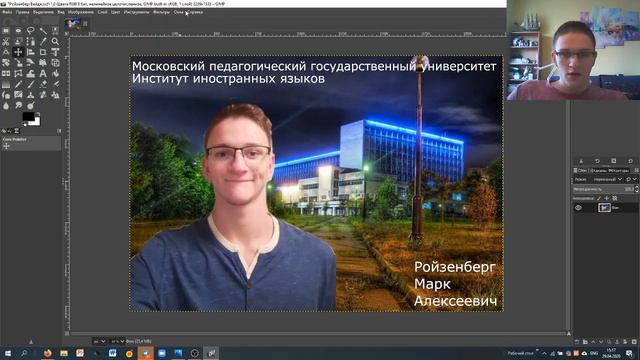
Task: Open the zoom percentage dropdown
Action: [x=117, y=341]
